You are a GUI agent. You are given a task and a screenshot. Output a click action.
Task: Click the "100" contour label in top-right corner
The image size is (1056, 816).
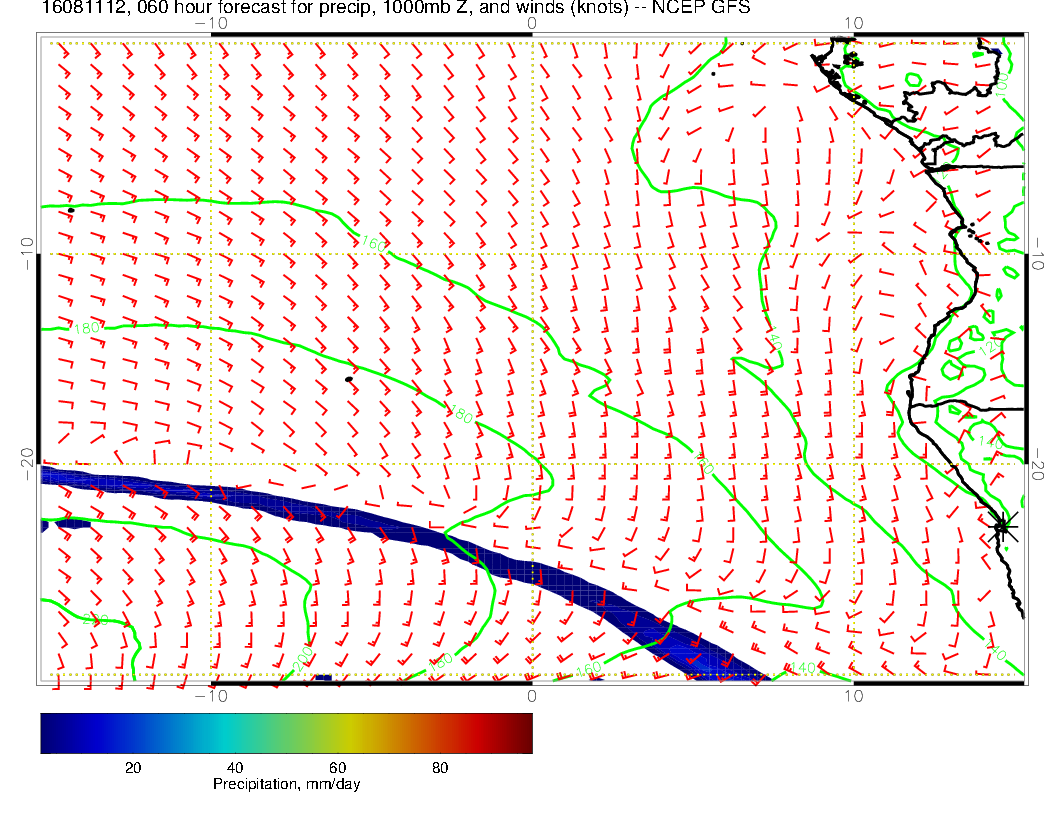(x=1003, y=84)
